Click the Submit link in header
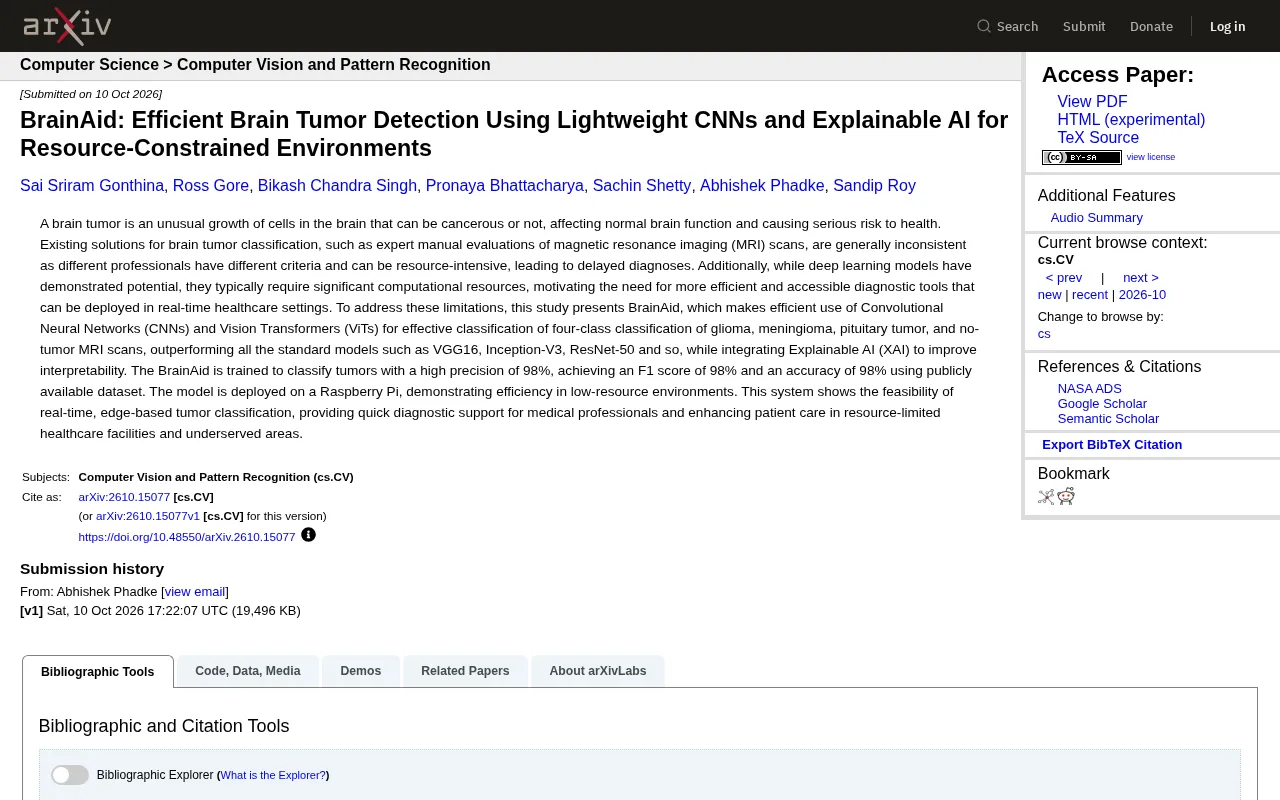1280x800 pixels. pyautogui.click(x=1084, y=26)
